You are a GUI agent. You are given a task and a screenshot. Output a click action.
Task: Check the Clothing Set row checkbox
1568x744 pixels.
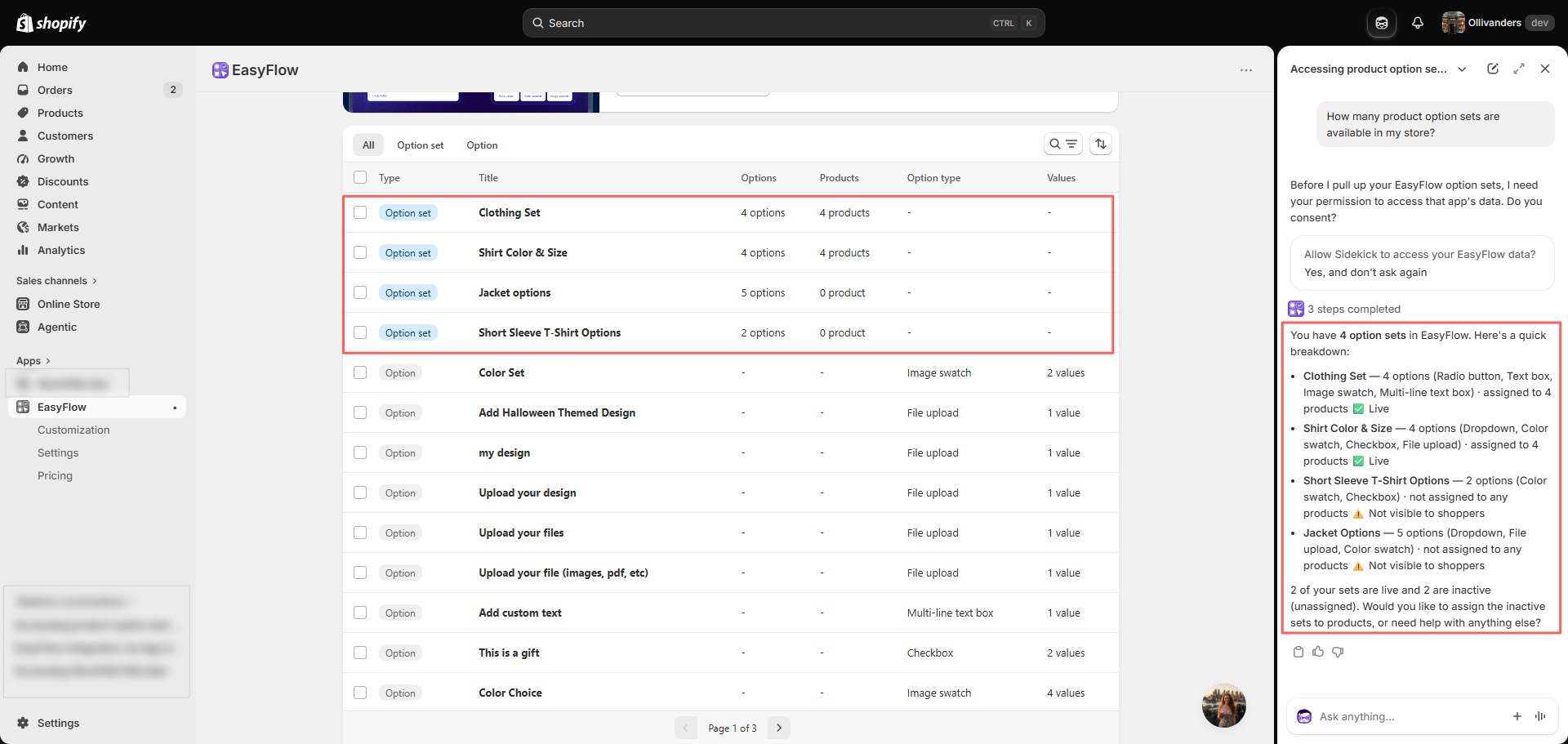[x=360, y=212]
